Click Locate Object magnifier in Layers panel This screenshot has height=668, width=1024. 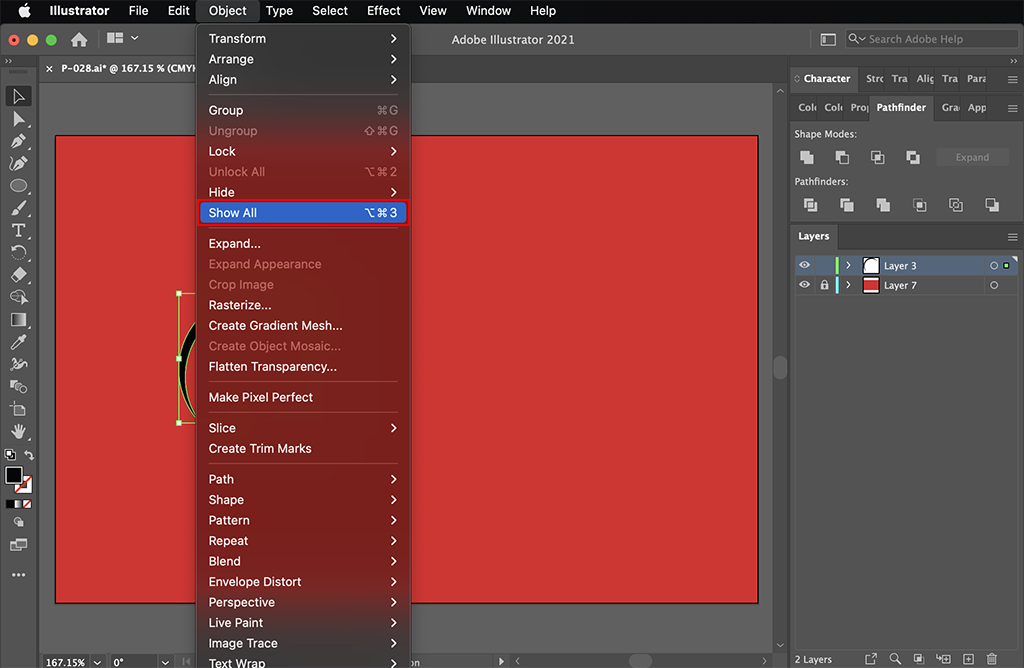895,659
